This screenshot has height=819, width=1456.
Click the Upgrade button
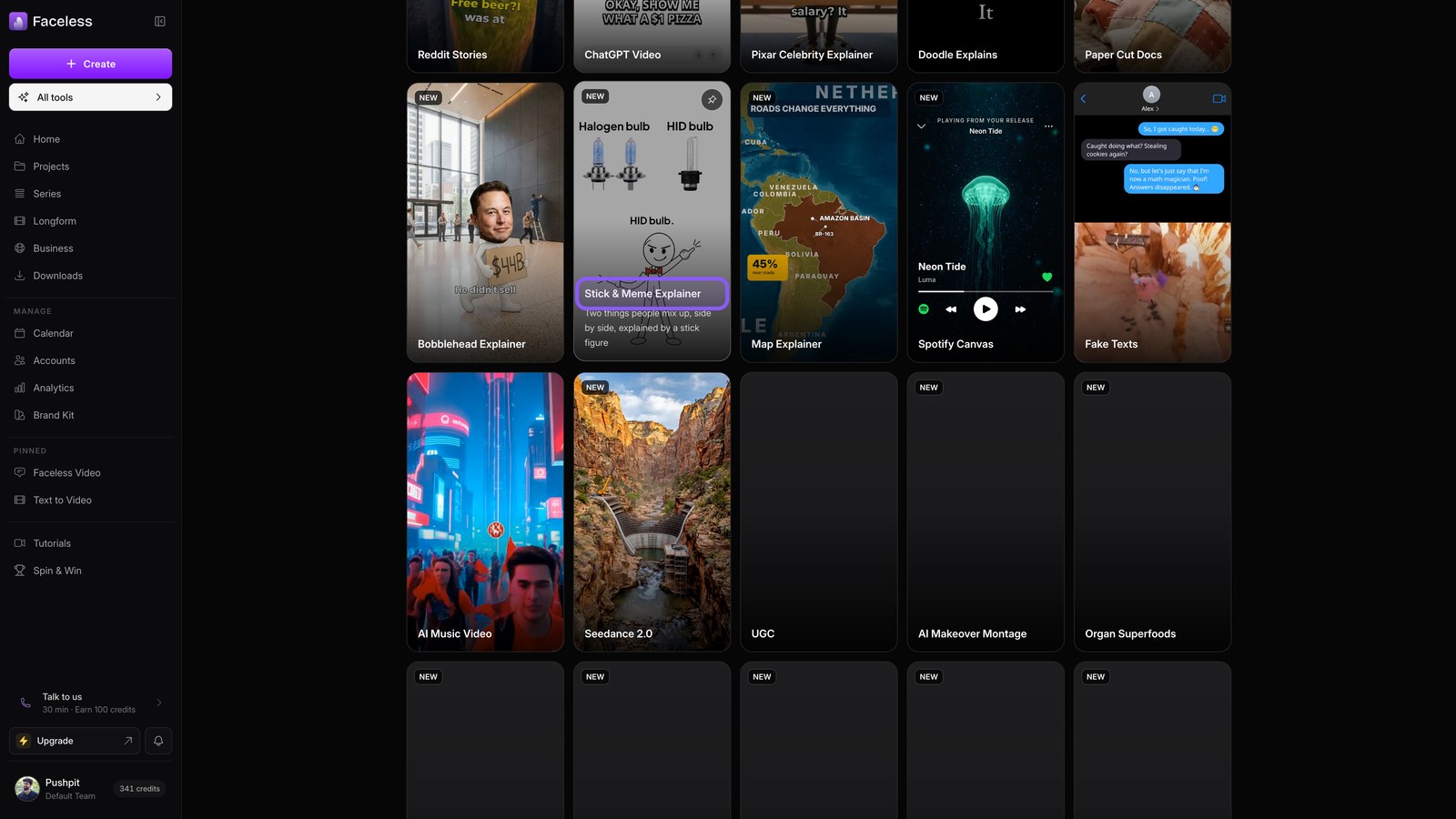pyautogui.click(x=74, y=741)
